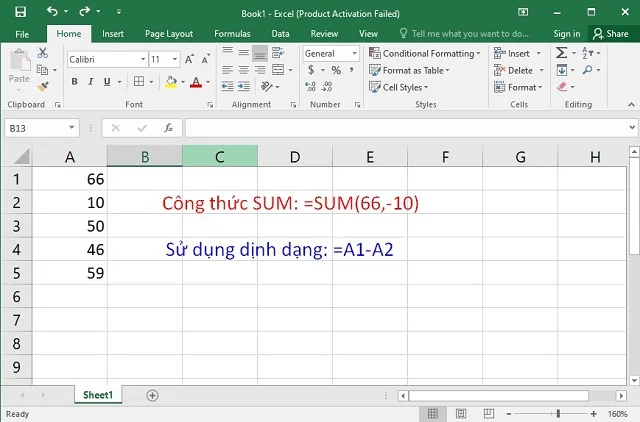
Task: Collapse the ribbon with caret button
Action: click(x=631, y=104)
